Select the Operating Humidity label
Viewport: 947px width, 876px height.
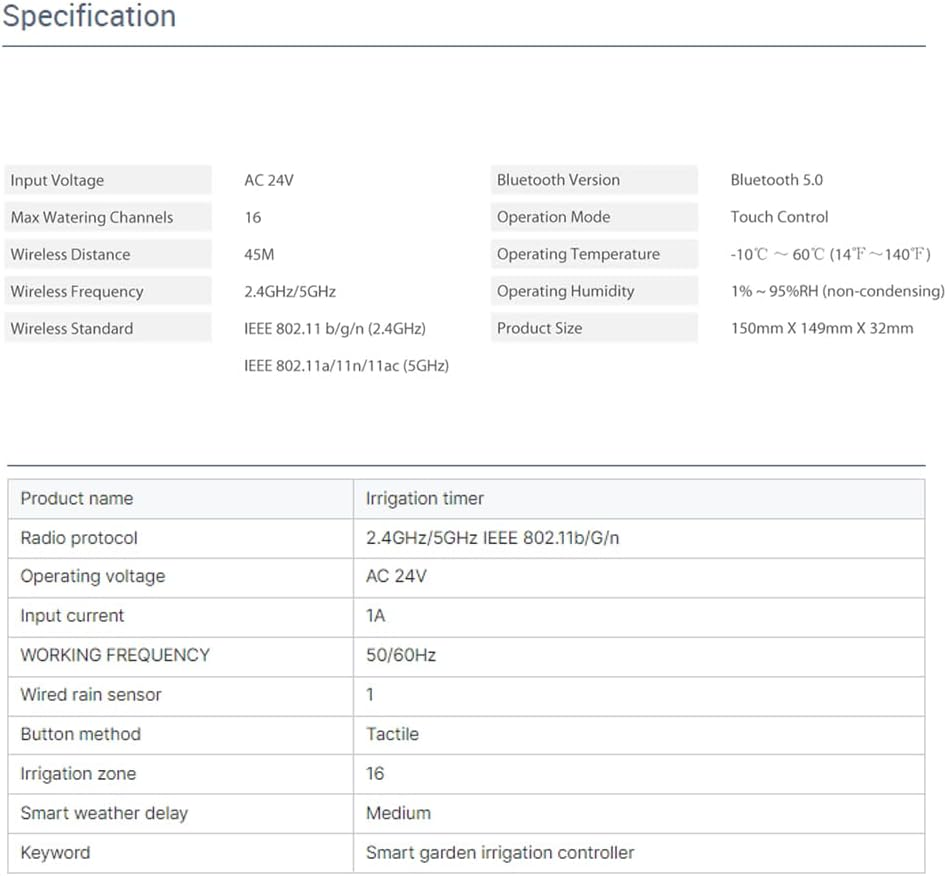coord(565,292)
